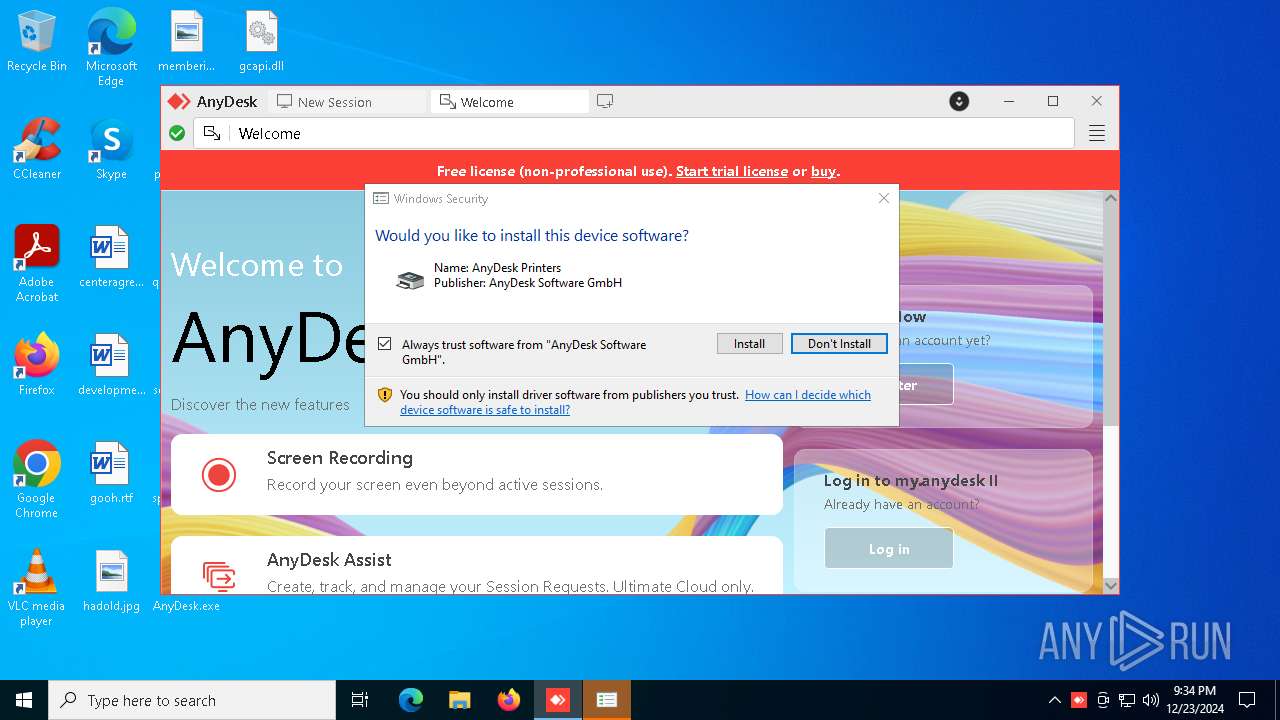Click the Screen Recording red record icon
Screen dimensions: 1280x720
click(x=219, y=474)
